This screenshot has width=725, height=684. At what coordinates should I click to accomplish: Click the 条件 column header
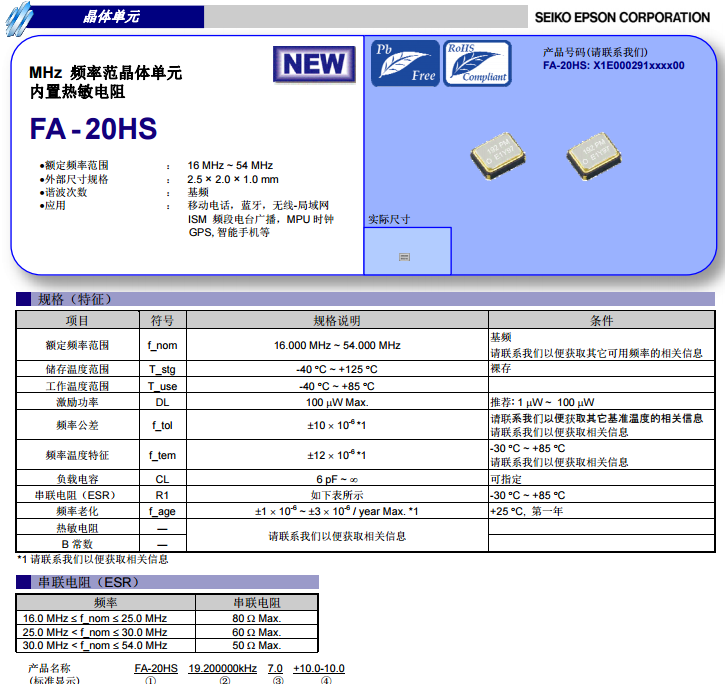(x=601, y=321)
